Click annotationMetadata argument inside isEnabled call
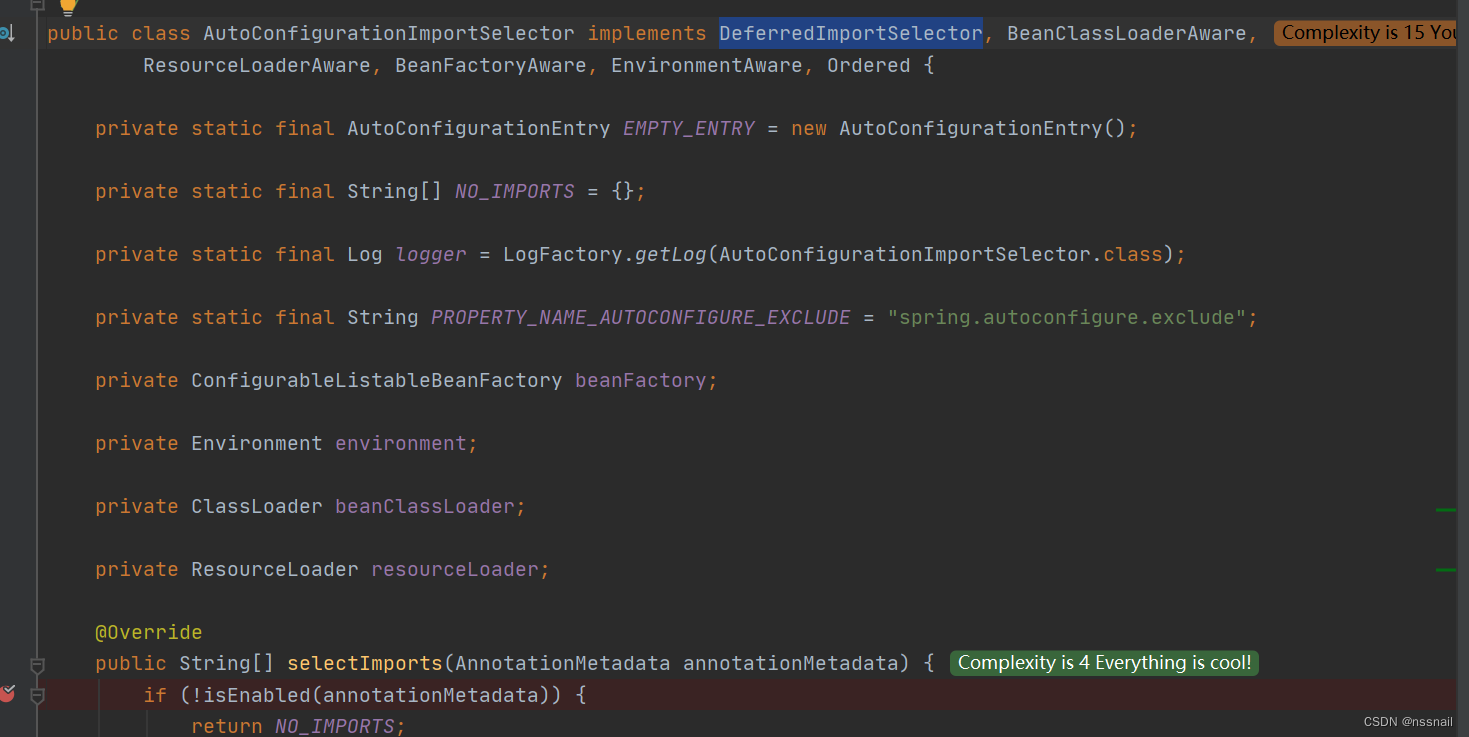Image resolution: width=1469 pixels, height=737 pixels. pos(431,694)
